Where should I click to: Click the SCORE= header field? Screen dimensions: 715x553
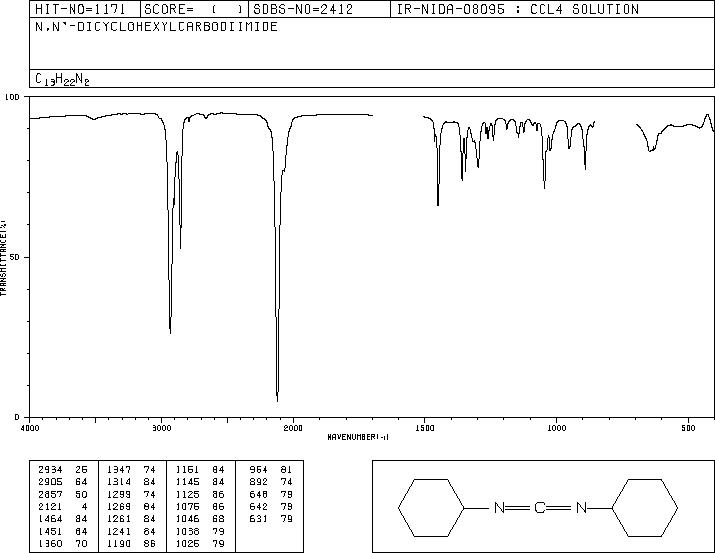[x=194, y=9]
